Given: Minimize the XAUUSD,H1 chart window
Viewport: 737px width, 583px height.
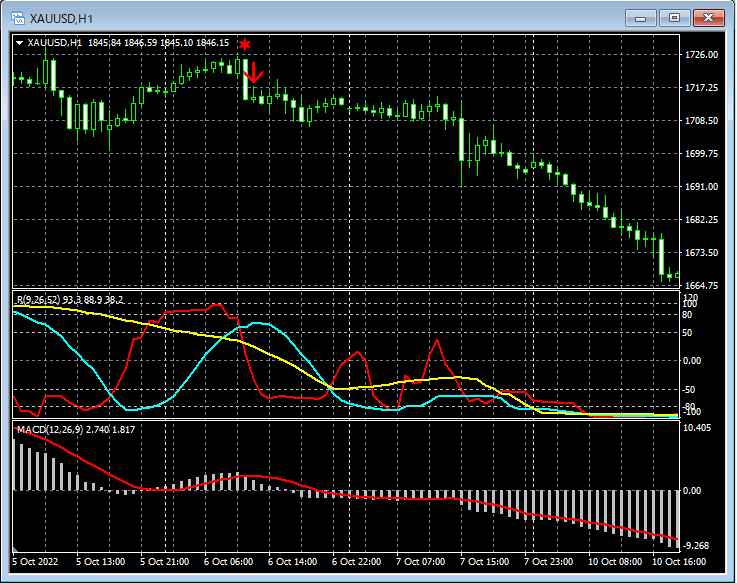Looking at the screenshot, I should coord(642,18).
